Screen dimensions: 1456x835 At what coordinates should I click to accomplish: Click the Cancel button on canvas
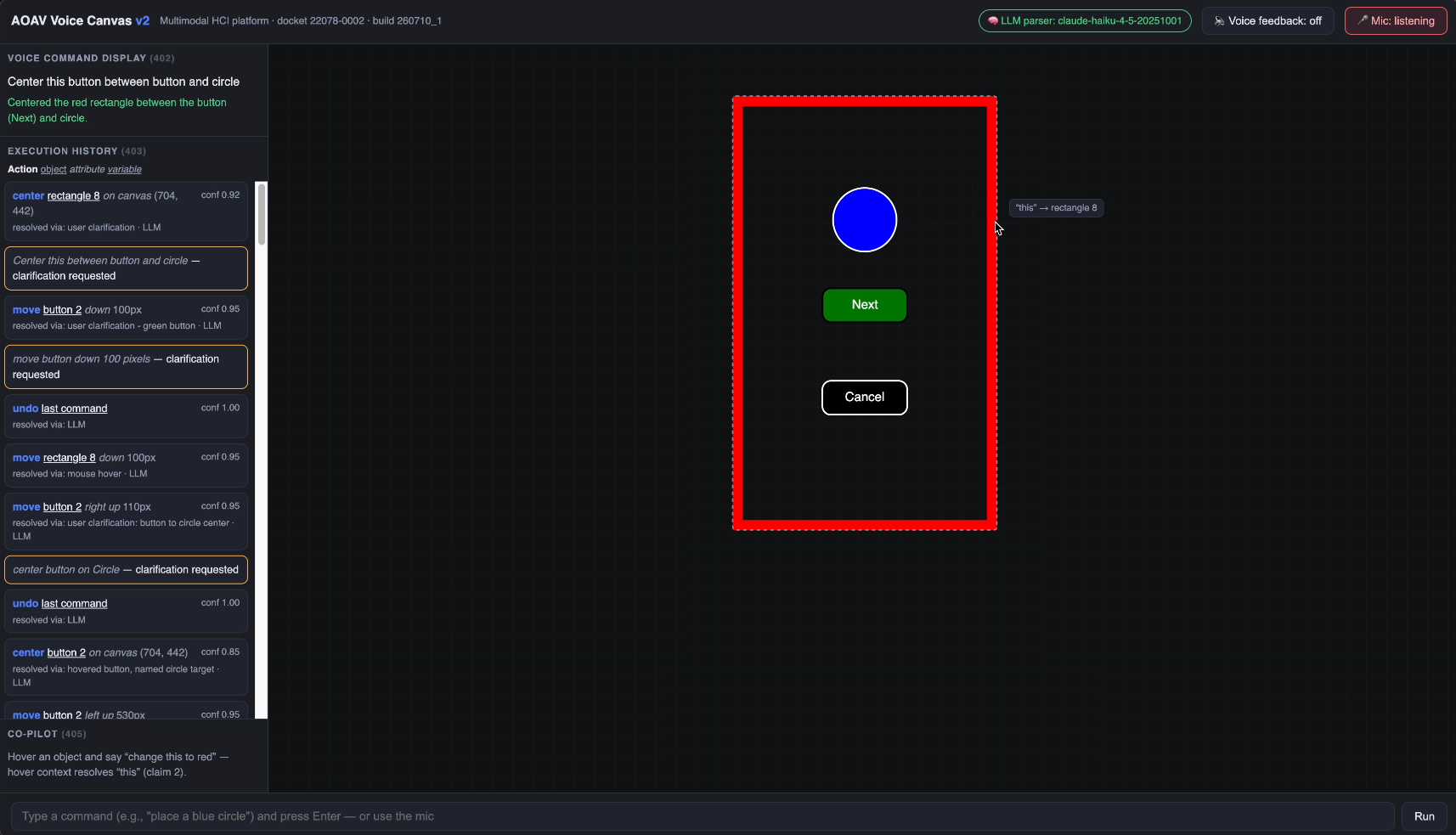pyautogui.click(x=865, y=398)
